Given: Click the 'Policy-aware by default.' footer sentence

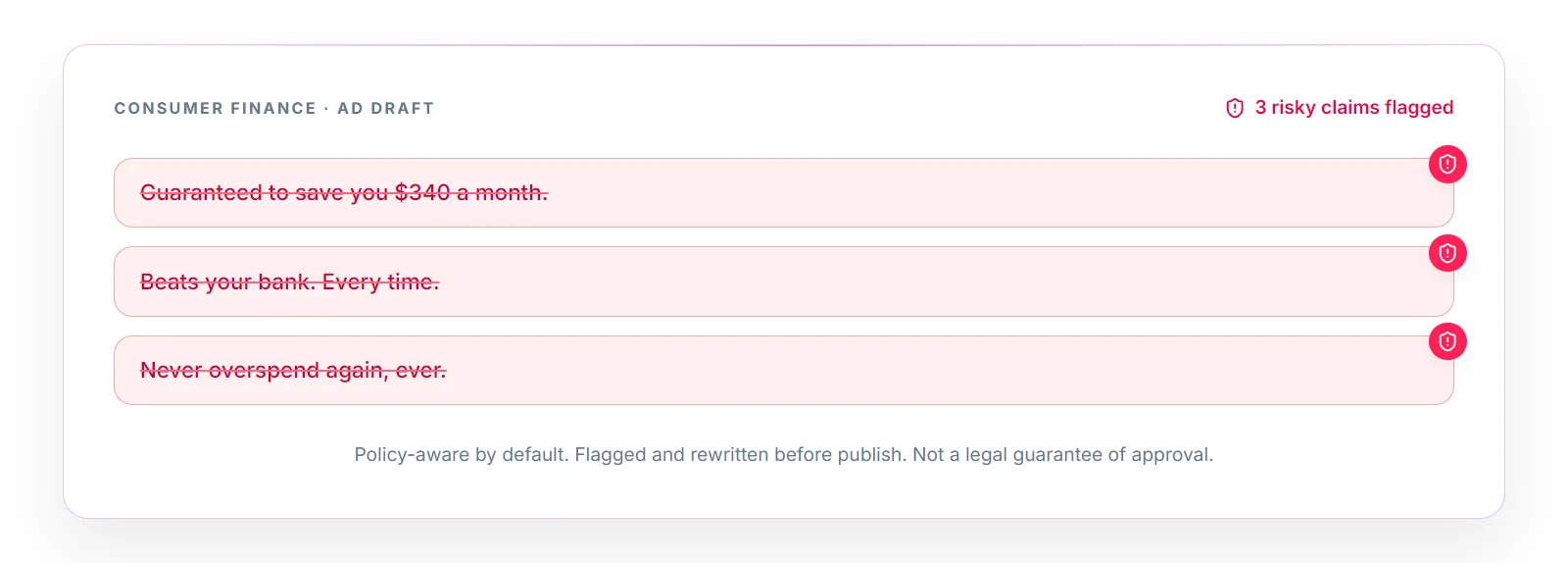Looking at the screenshot, I should click(x=462, y=455).
